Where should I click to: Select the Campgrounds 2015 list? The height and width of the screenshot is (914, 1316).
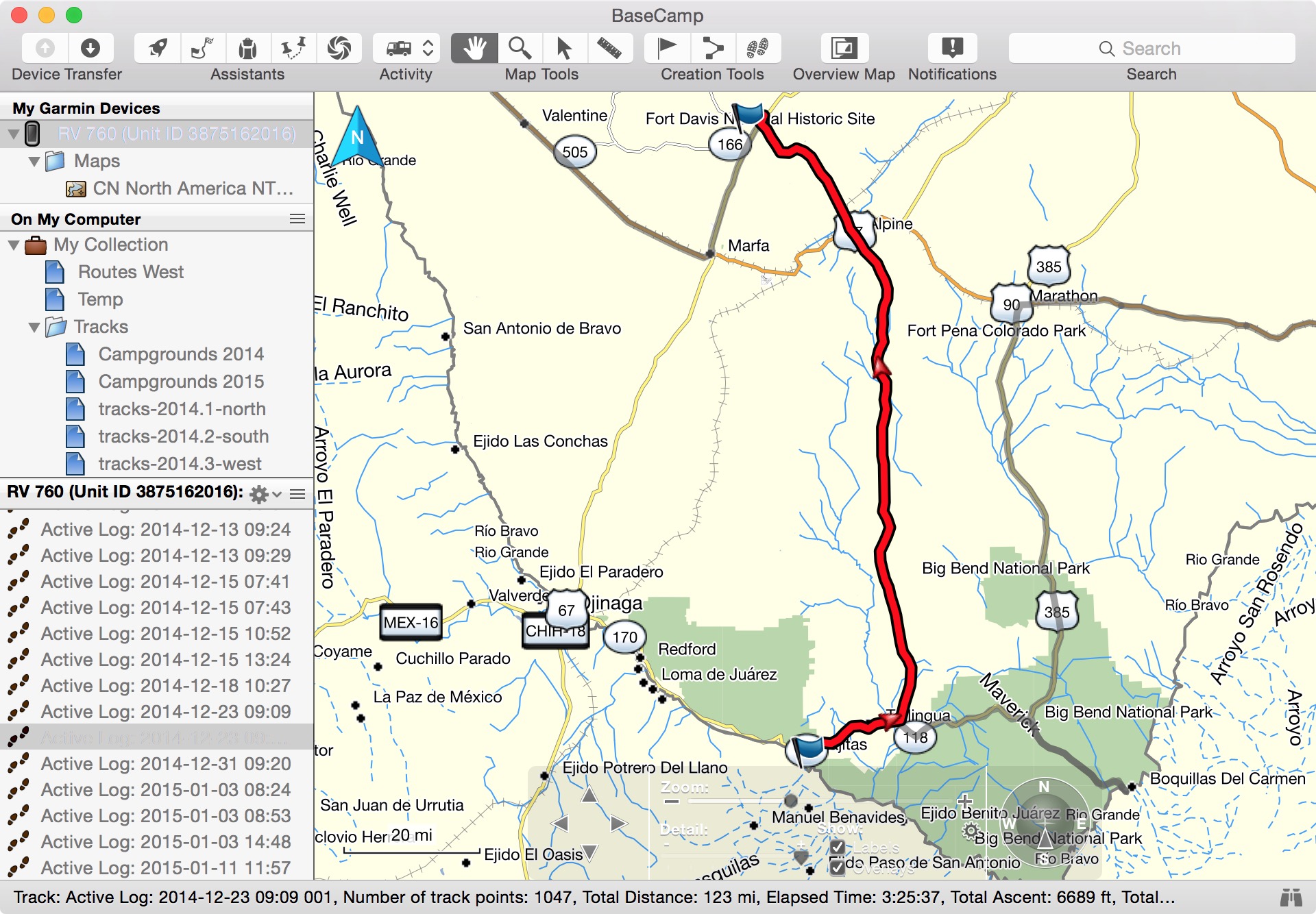coord(181,382)
